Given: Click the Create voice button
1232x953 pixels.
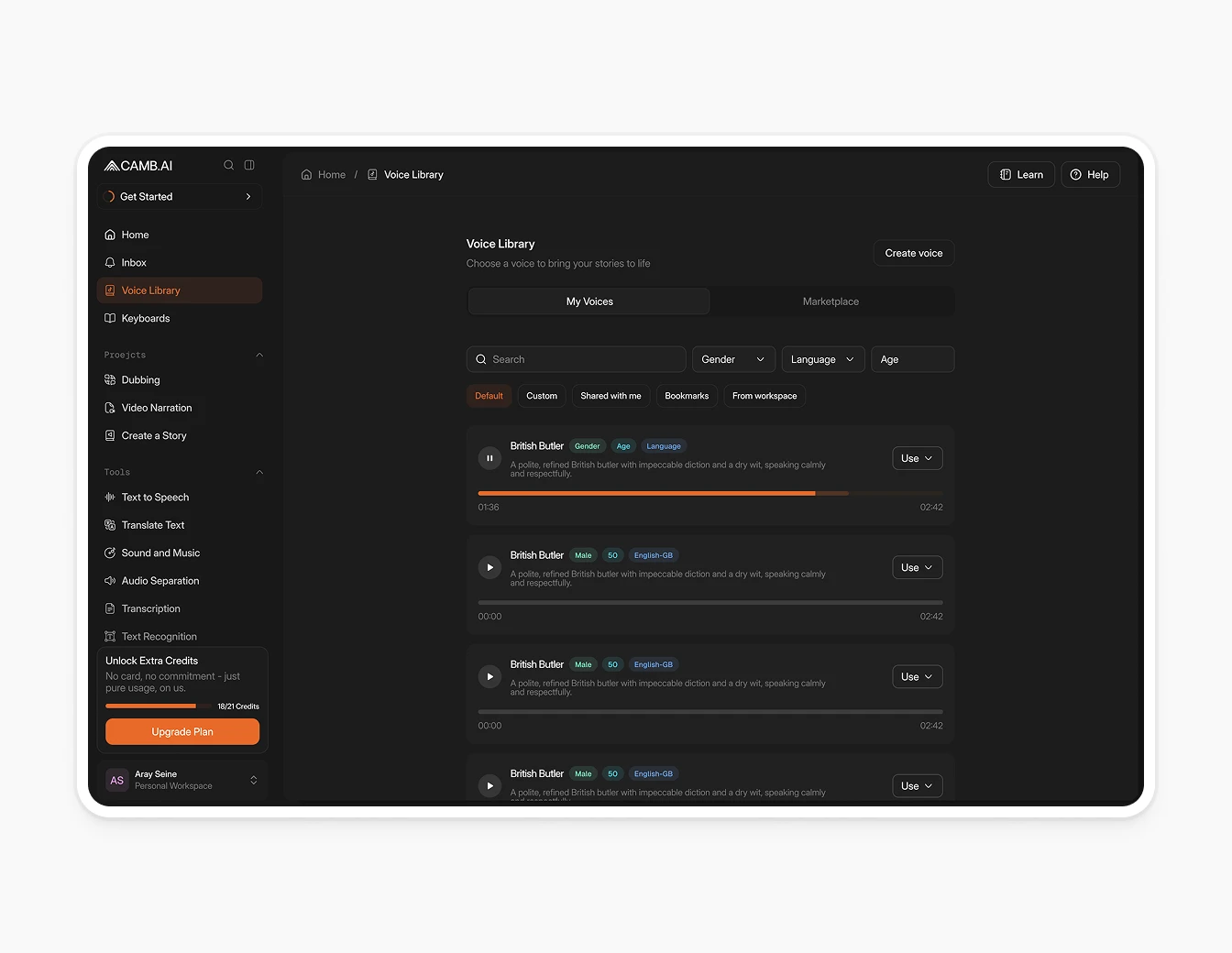Looking at the screenshot, I should click(913, 253).
